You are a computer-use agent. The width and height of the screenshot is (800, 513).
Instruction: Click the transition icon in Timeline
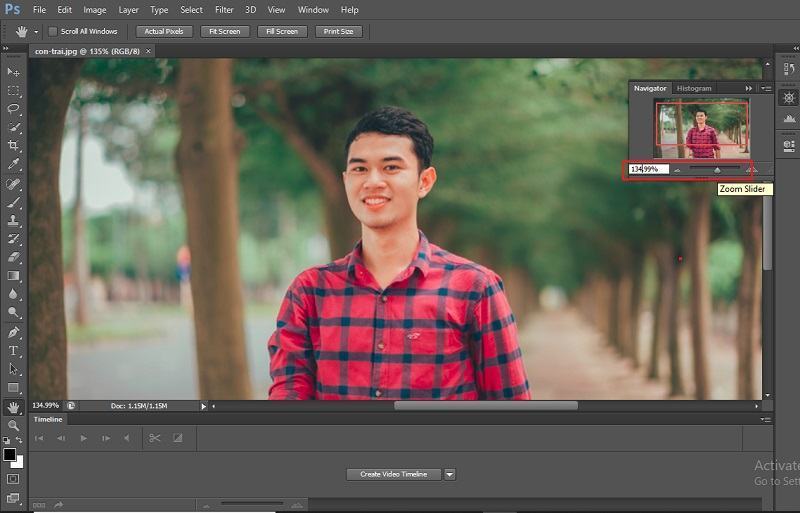178,438
